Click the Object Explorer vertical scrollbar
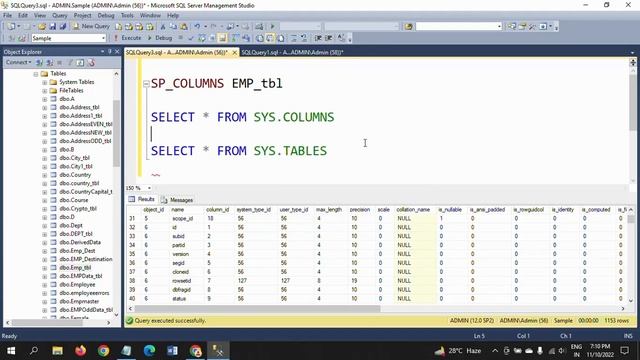 [x=116, y=133]
